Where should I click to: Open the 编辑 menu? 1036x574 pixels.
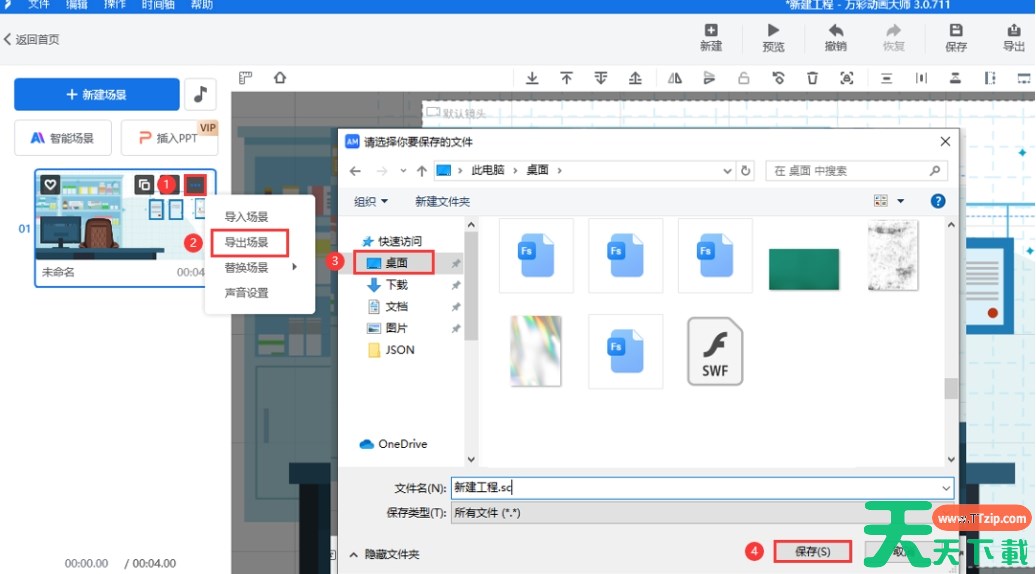(77, 5)
